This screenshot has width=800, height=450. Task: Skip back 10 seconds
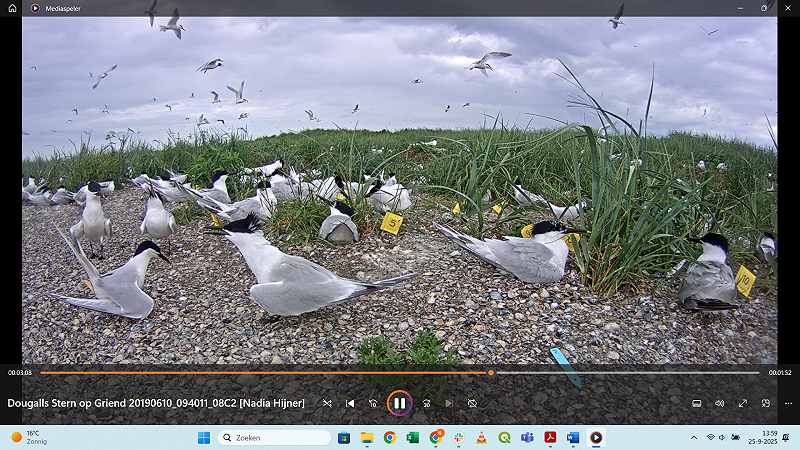(x=373, y=403)
